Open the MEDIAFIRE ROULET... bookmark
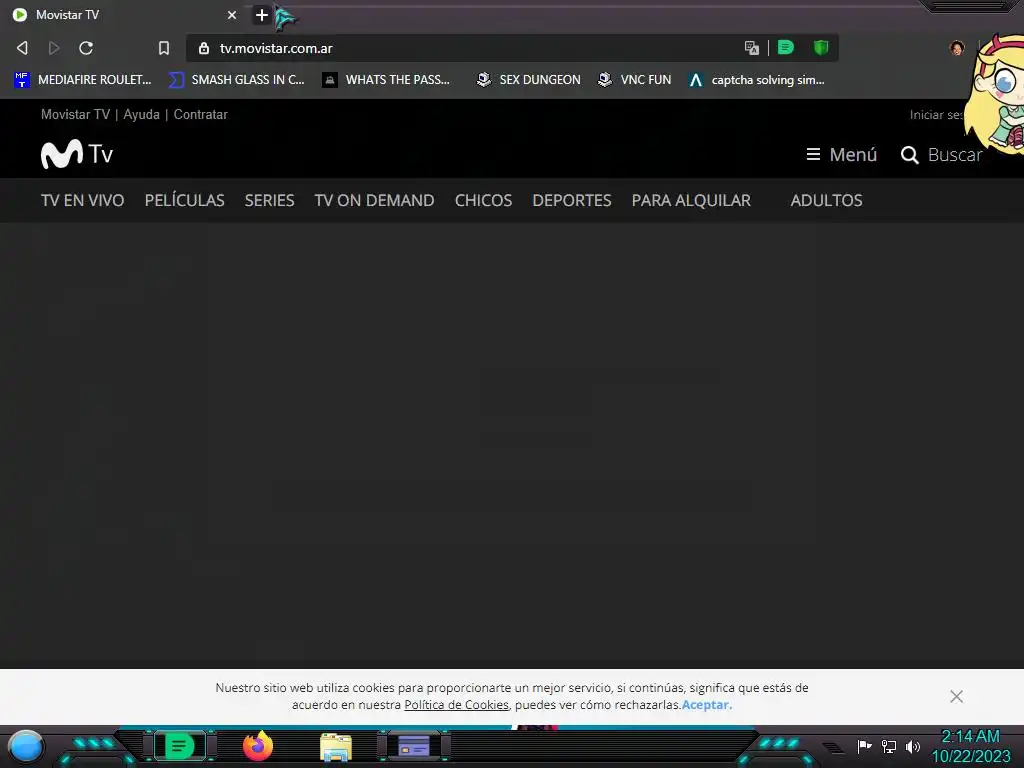Viewport: 1024px width, 768px height. 83,80
